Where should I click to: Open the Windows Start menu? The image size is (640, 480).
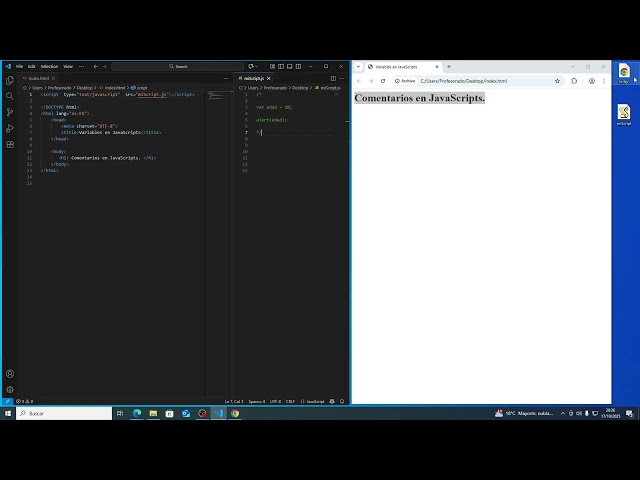pos(8,413)
